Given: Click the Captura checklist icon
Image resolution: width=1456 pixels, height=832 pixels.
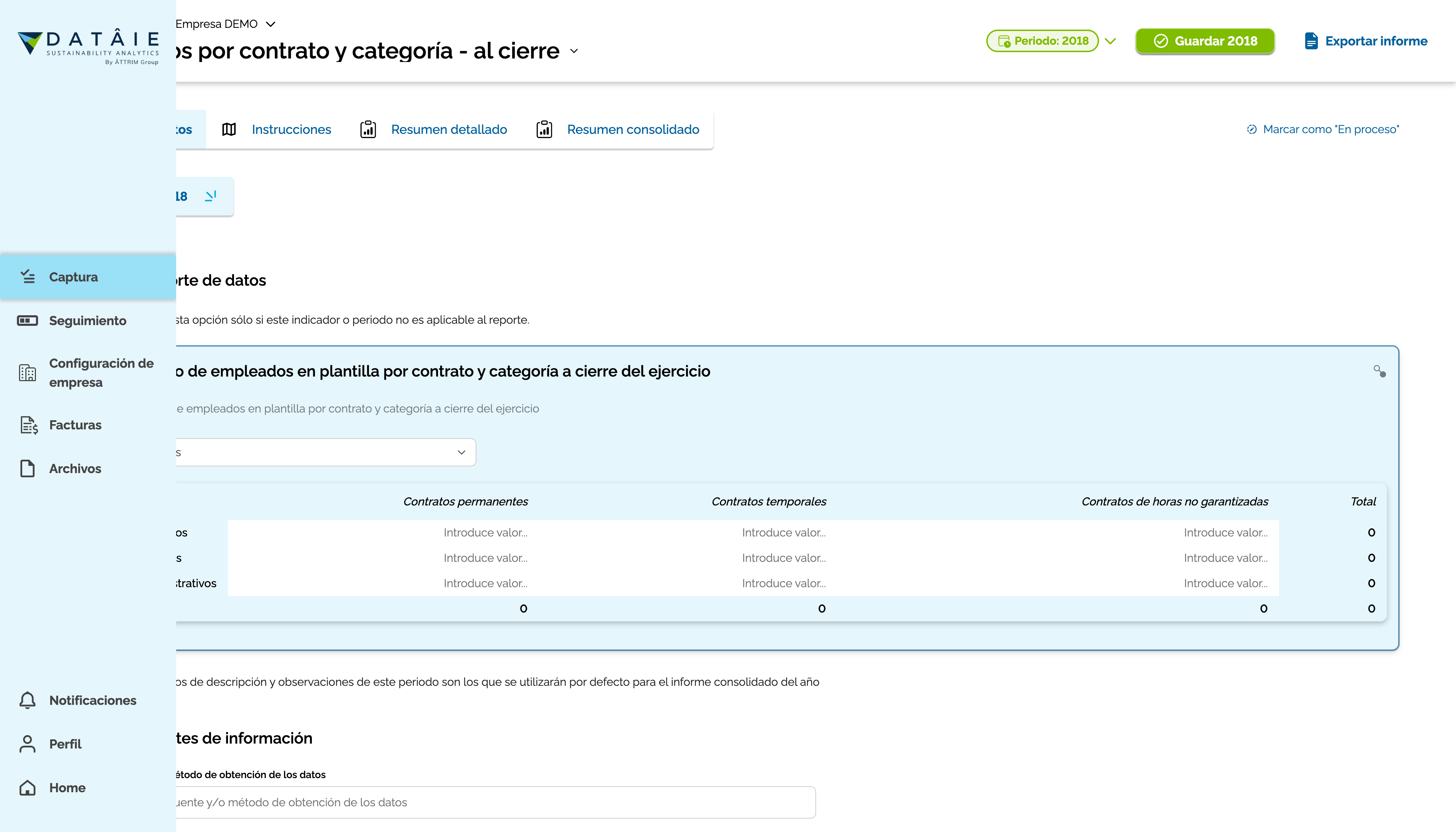Looking at the screenshot, I should click(27, 277).
